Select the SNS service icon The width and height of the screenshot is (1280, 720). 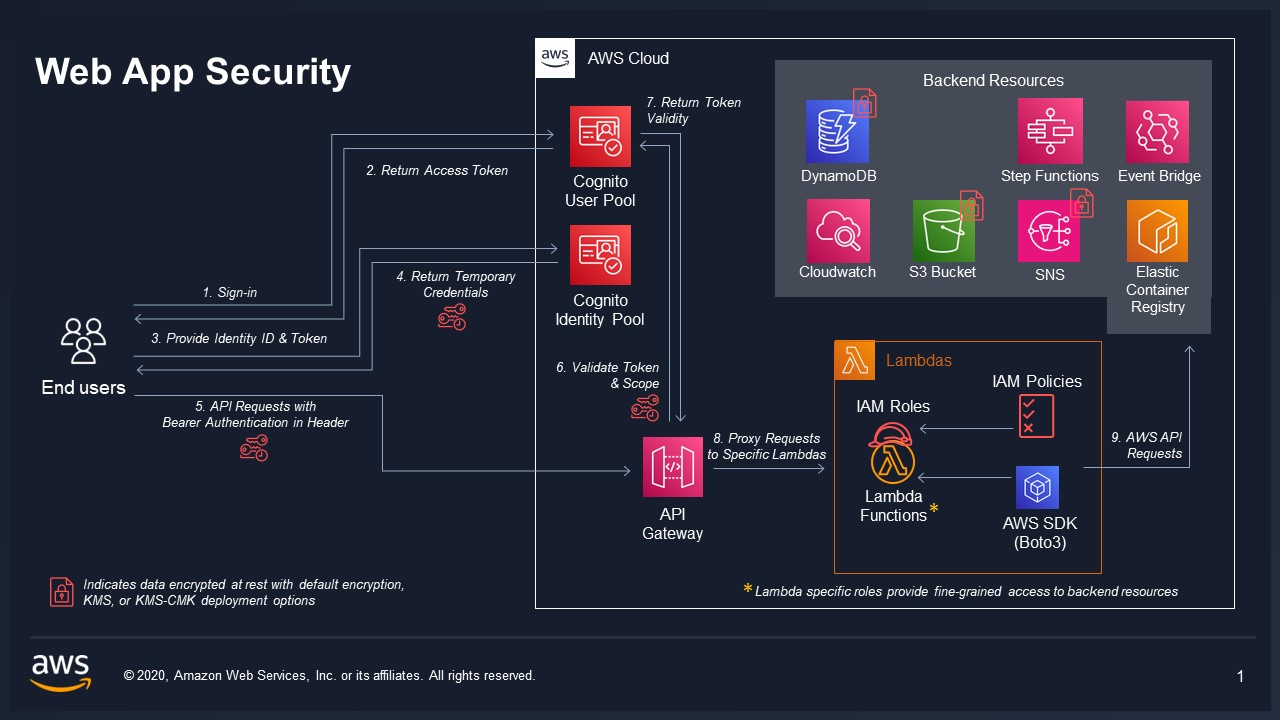[1050, 231]
